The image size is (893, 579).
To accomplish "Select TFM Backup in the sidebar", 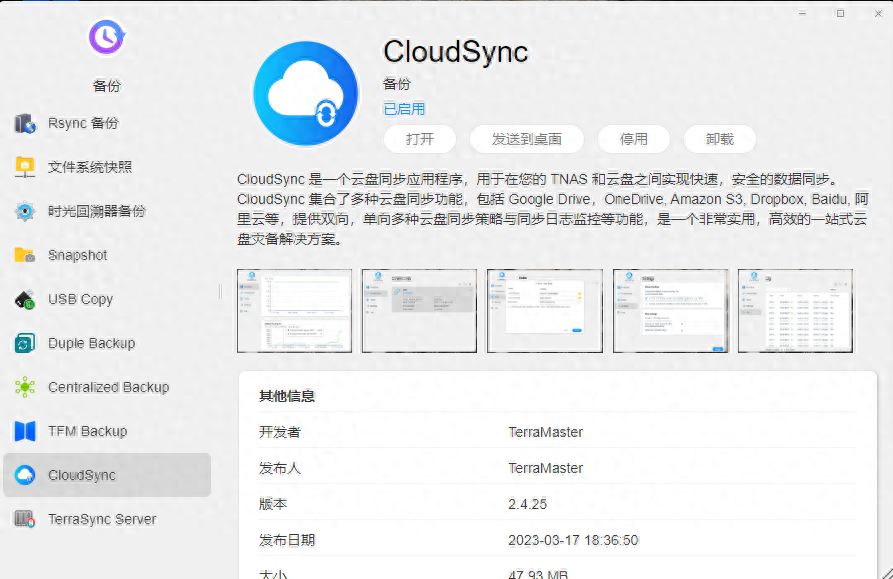I will [x=107, y=431].
